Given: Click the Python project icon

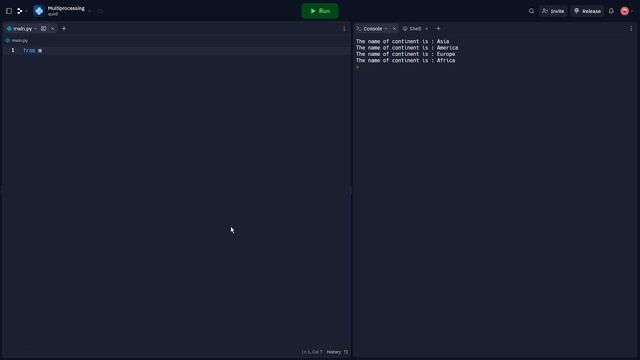Looking at the screenshot, I should pyautogui.click(x=39, y=11).
